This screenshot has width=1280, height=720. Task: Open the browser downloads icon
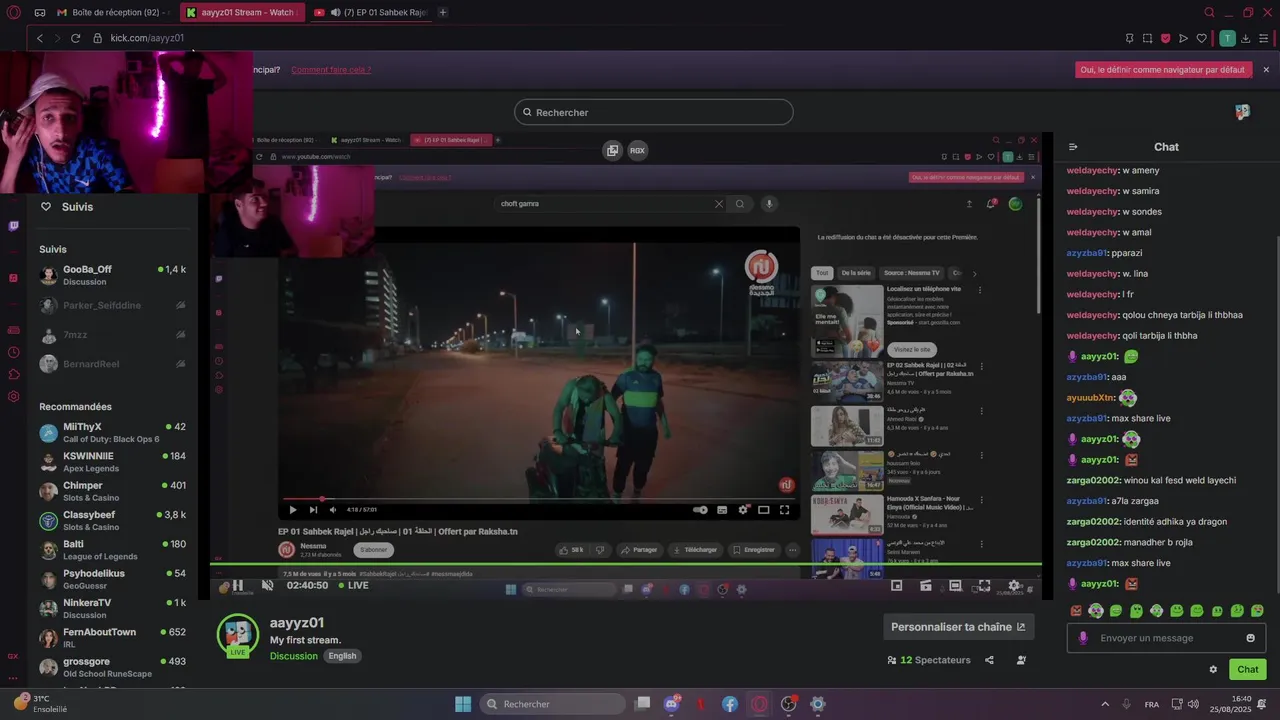pos(1246,38)
